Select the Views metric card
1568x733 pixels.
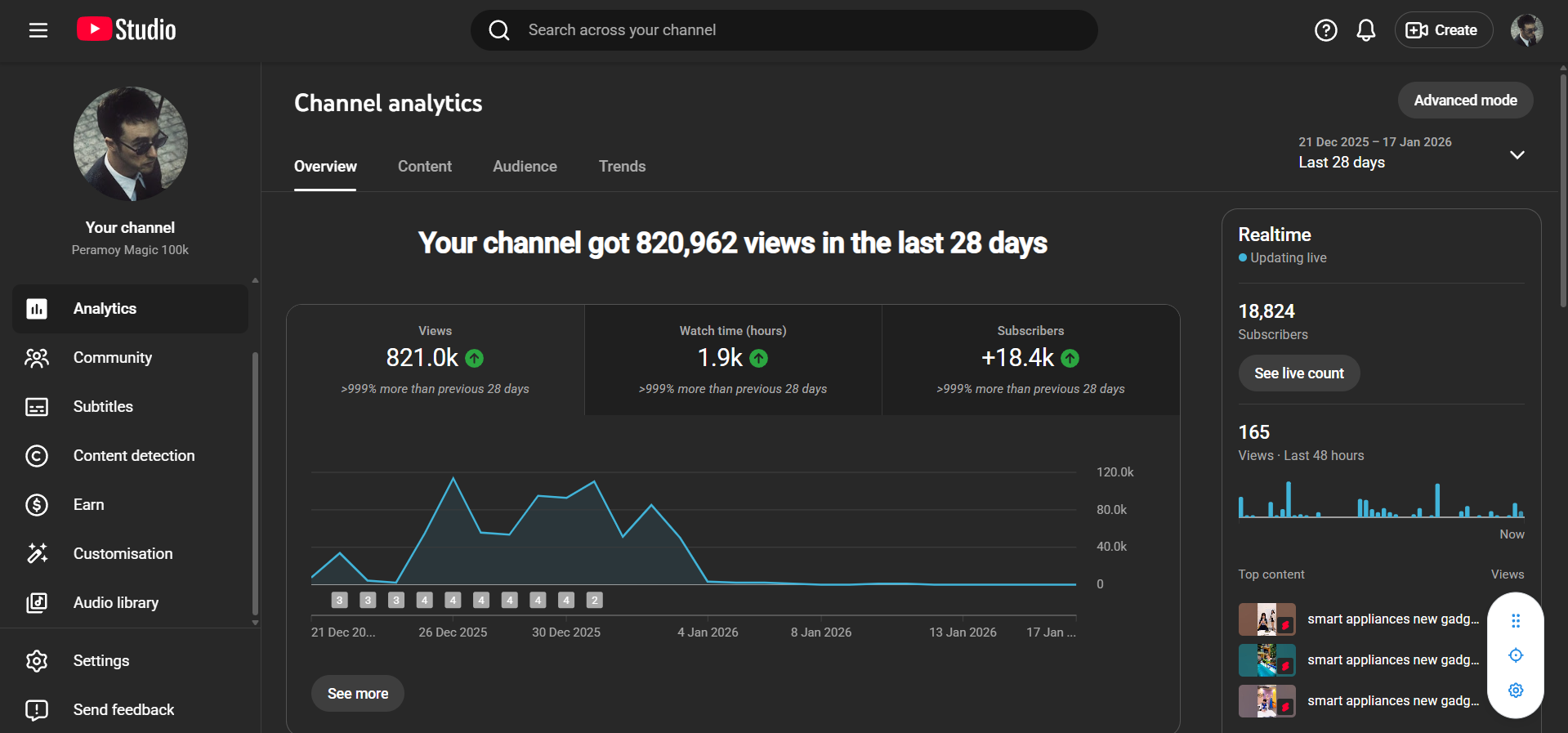[435, 360]
